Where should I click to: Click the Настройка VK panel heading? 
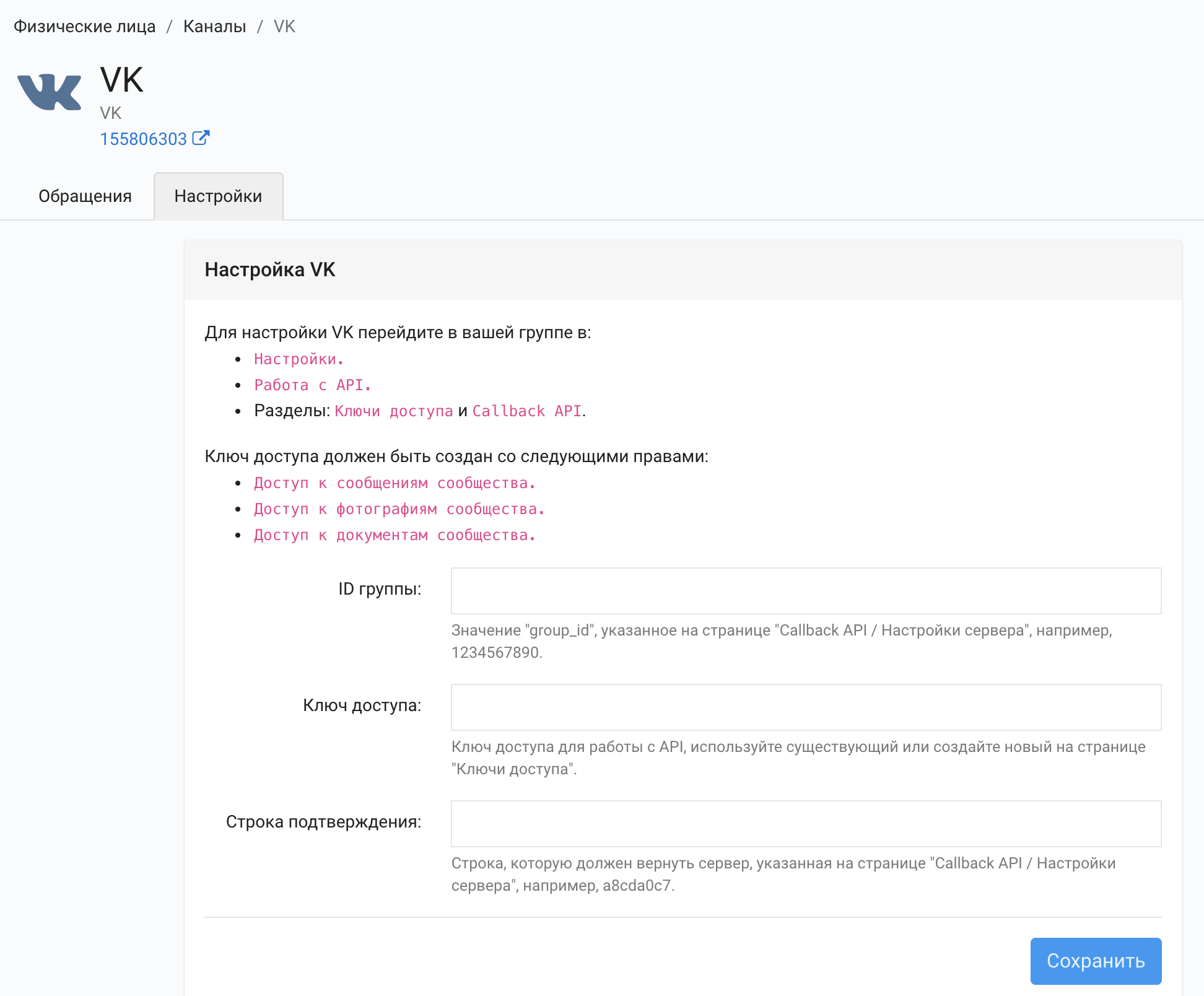click(270, 270)
